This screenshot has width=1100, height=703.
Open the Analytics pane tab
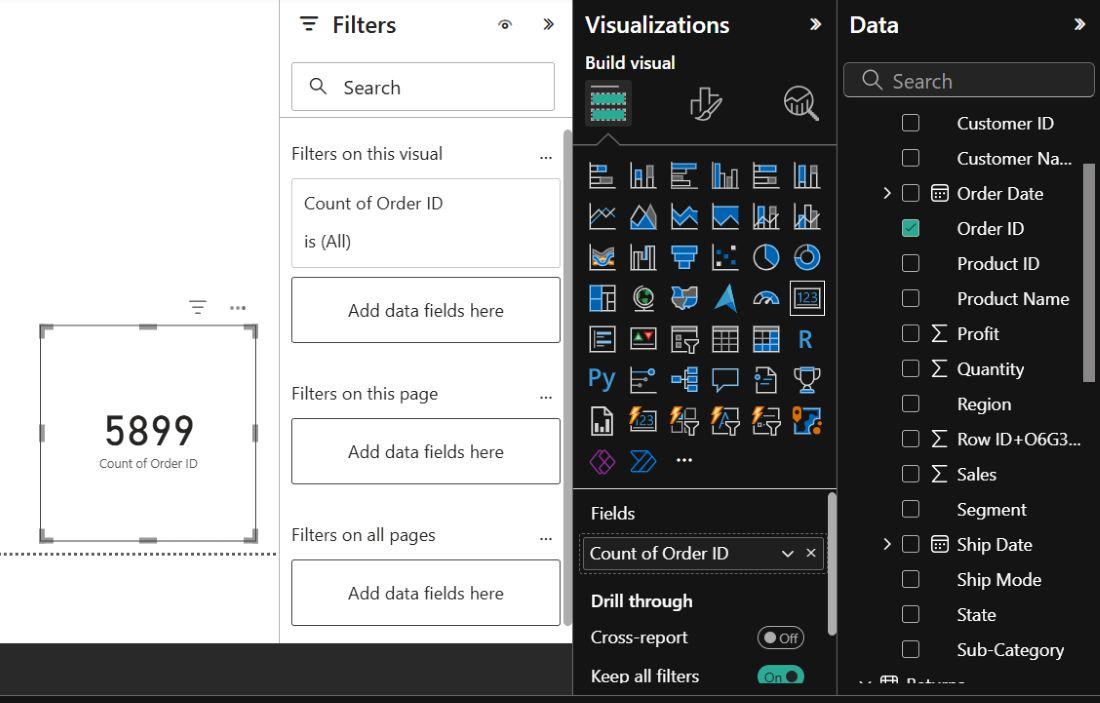tap(800, 102)
